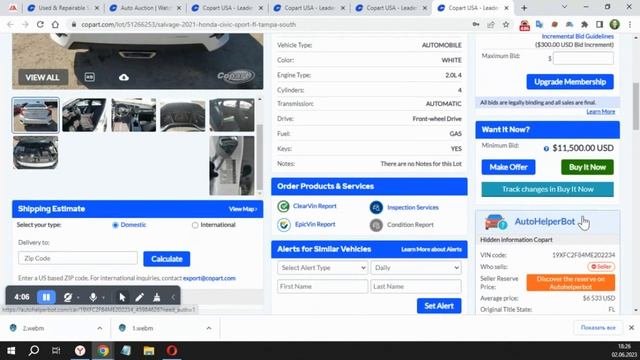Open the HD image viewer icon beside View All
This screenshot has height=360, width=640.
click(89, 77)
